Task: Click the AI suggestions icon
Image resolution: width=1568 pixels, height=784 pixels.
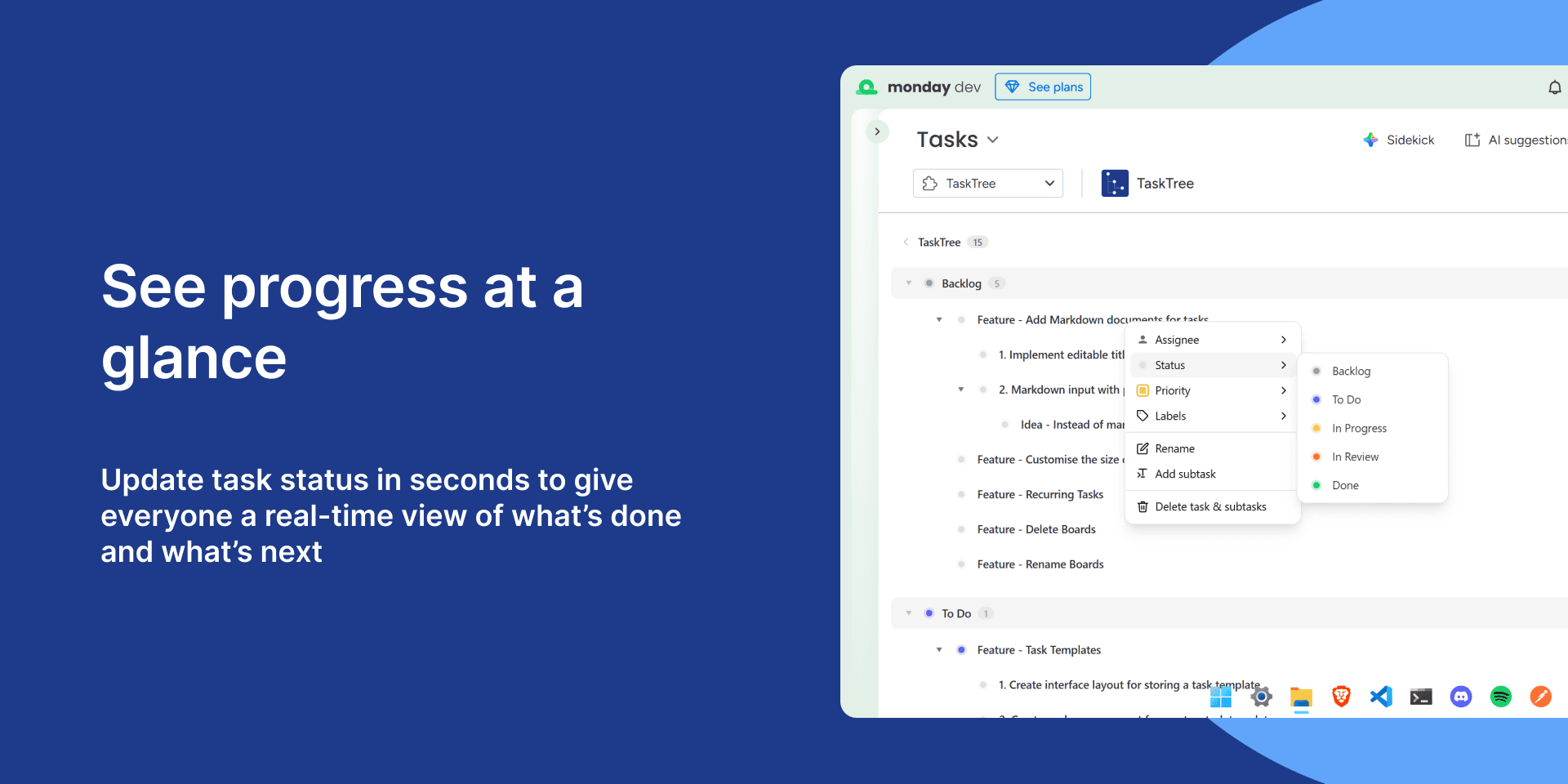Action: pyautogui.click(x=1472, y=140)
